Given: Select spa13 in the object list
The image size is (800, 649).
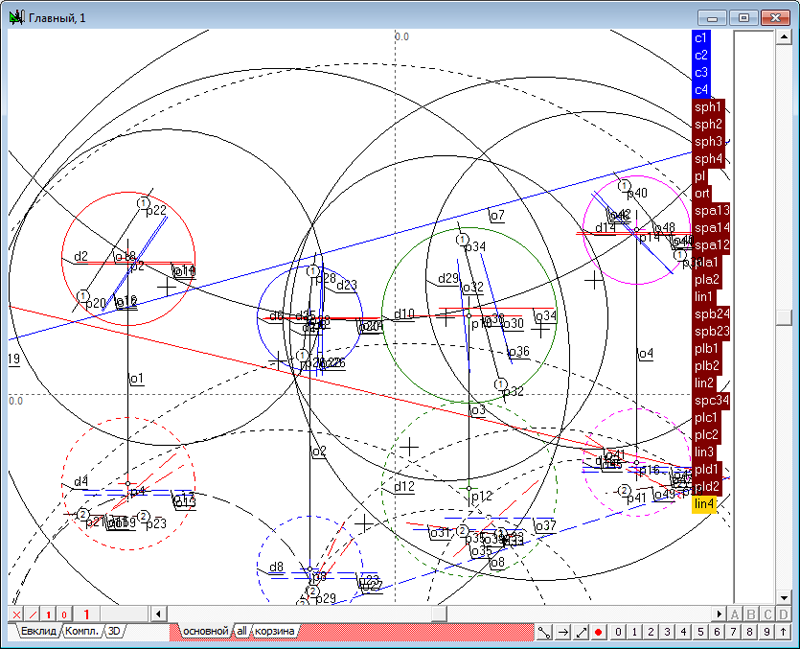Looking at the screenshot, I should [x=711, y=211].
